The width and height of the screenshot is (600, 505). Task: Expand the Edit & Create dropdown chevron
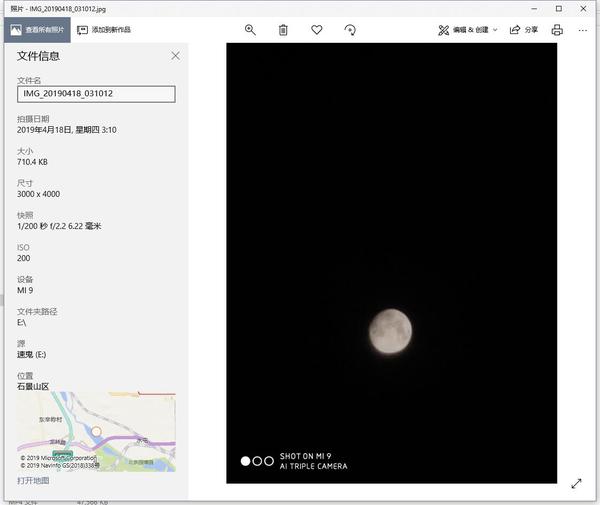[495, 30]
